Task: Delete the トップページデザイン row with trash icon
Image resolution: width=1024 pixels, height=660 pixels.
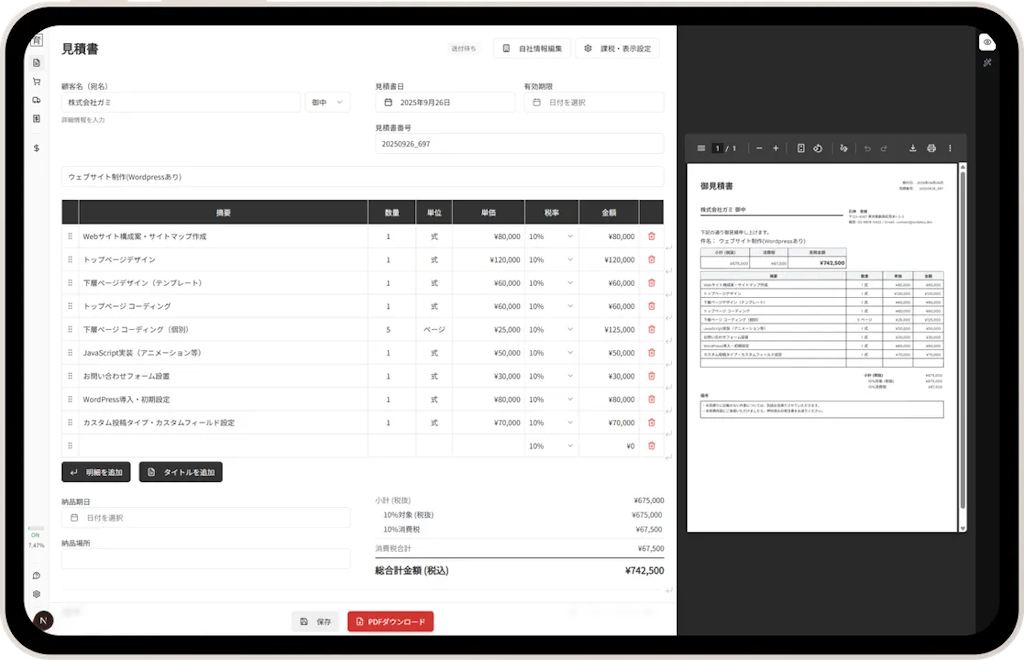Action: [x=652, y=260]
